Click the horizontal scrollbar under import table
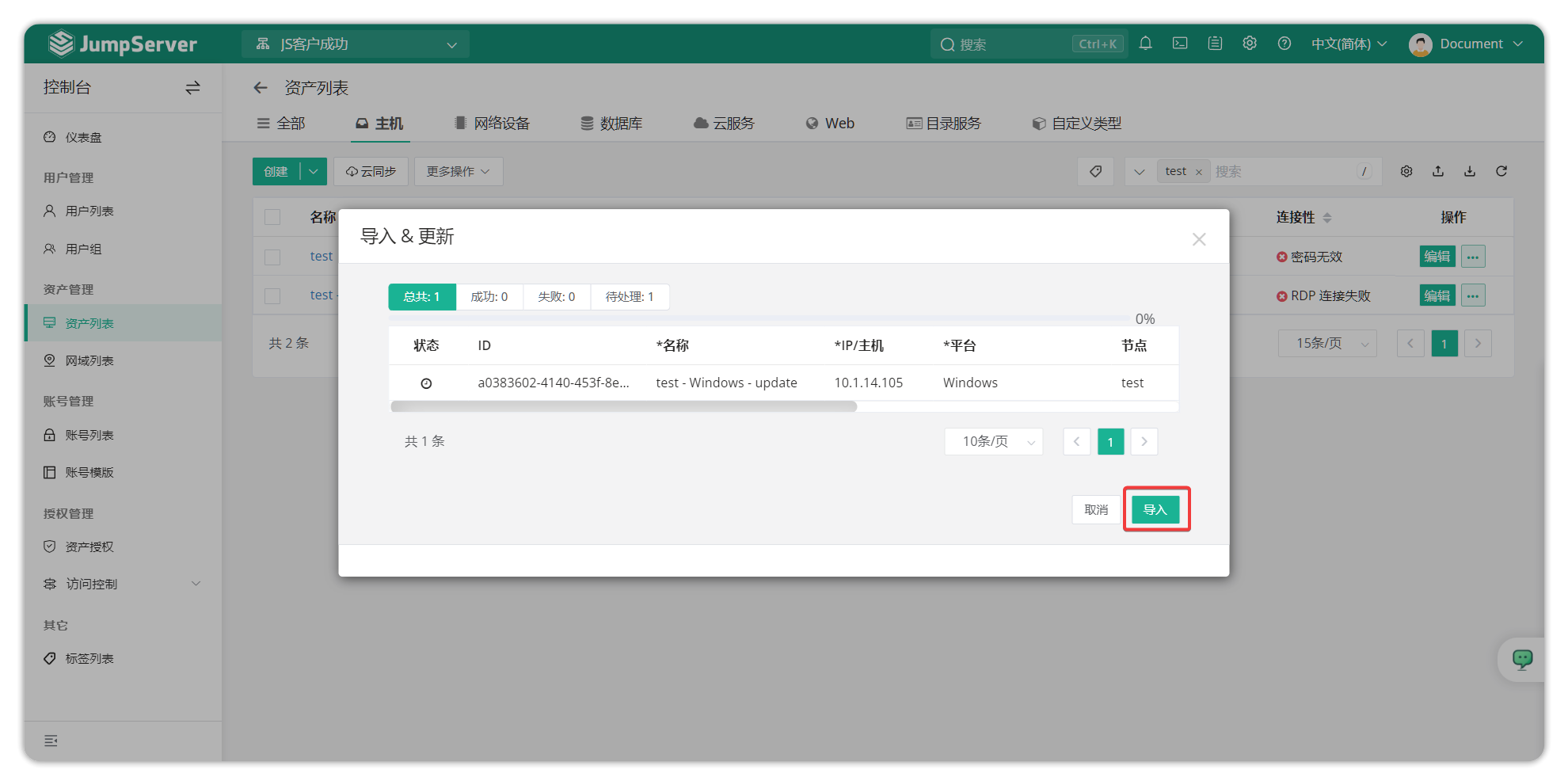The height and width of the screenshot is (777, 1568). (x=623, y=406)
